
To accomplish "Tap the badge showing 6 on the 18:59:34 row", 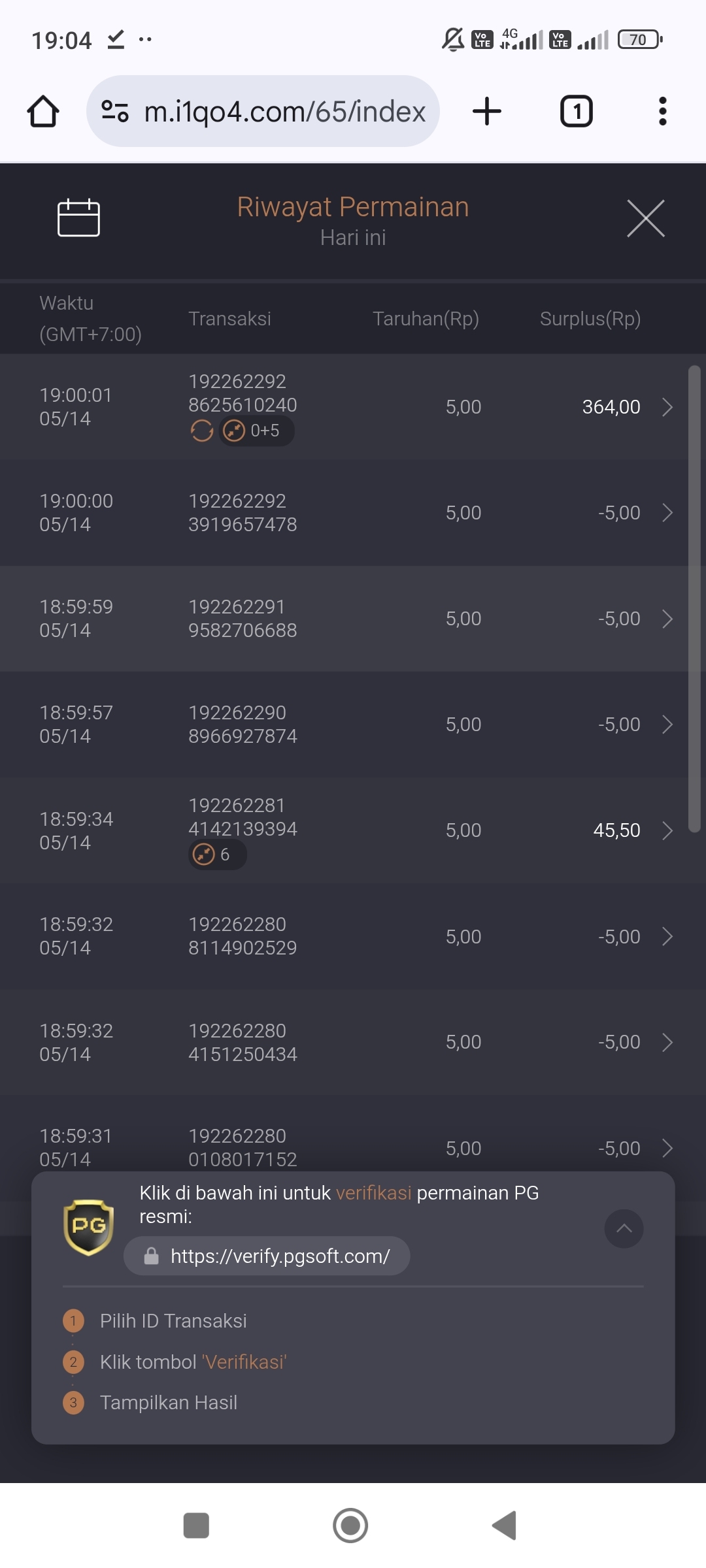I will 218,855.
